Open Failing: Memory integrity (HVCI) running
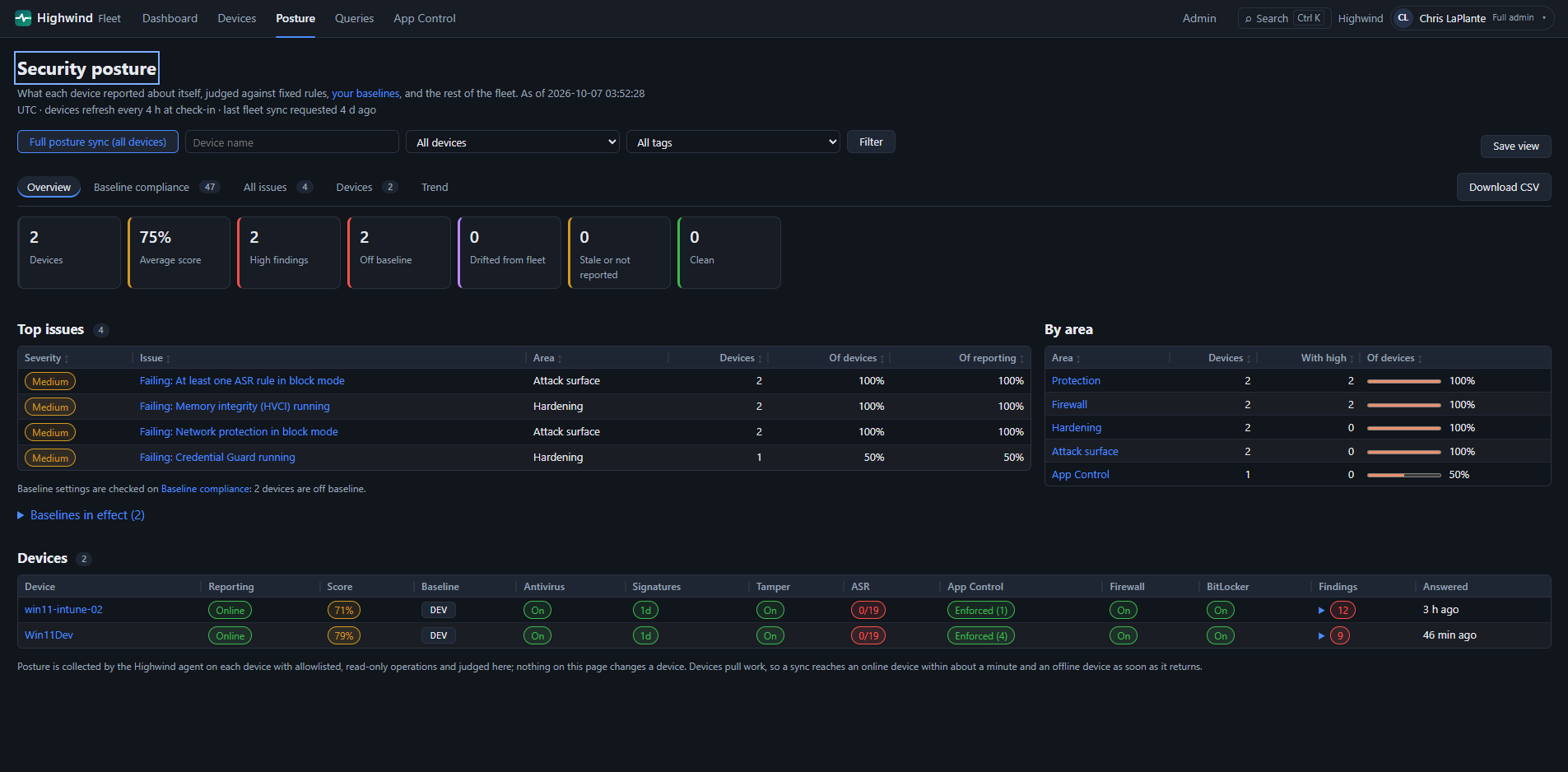The width and height of the screenshot is (1568, 772). [235, 407]
